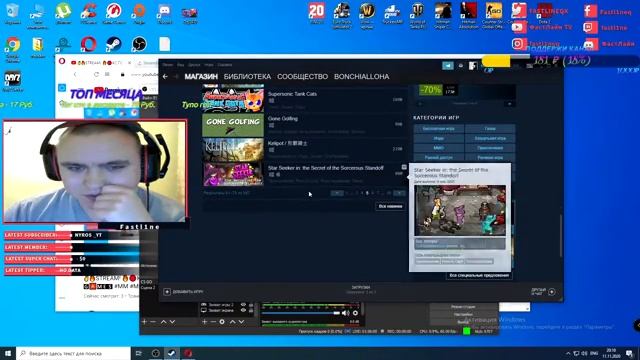Screen dimensions: 640x360
Task: Open Steam desktop shortcut icon
Action: point(113,44)
